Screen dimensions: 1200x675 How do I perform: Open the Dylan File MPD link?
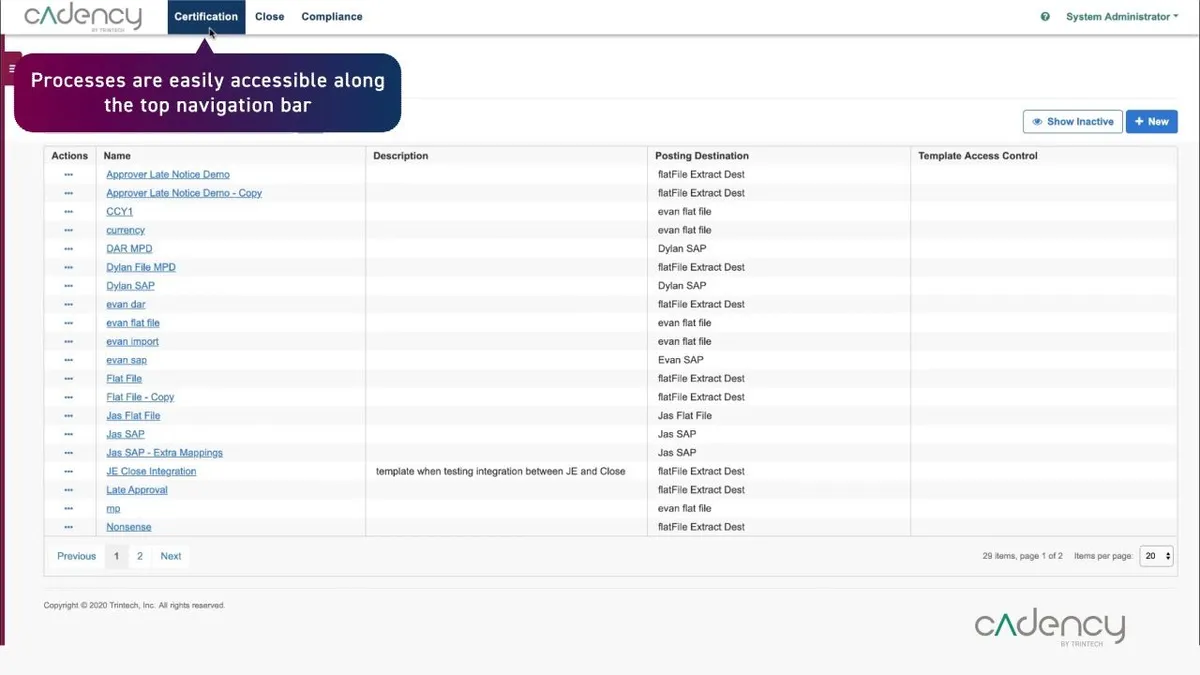click(141, 267)
